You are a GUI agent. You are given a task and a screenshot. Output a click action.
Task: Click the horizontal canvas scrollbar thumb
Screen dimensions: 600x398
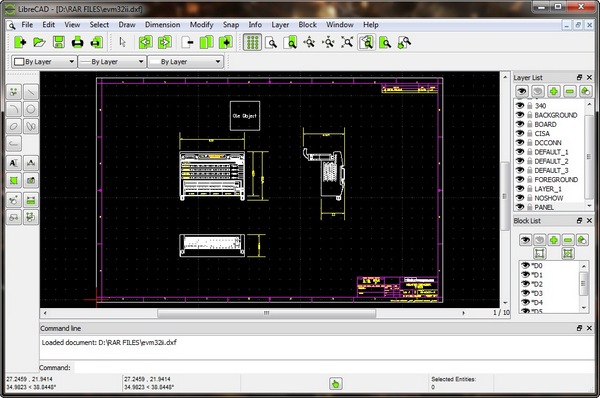pos(266,313)
